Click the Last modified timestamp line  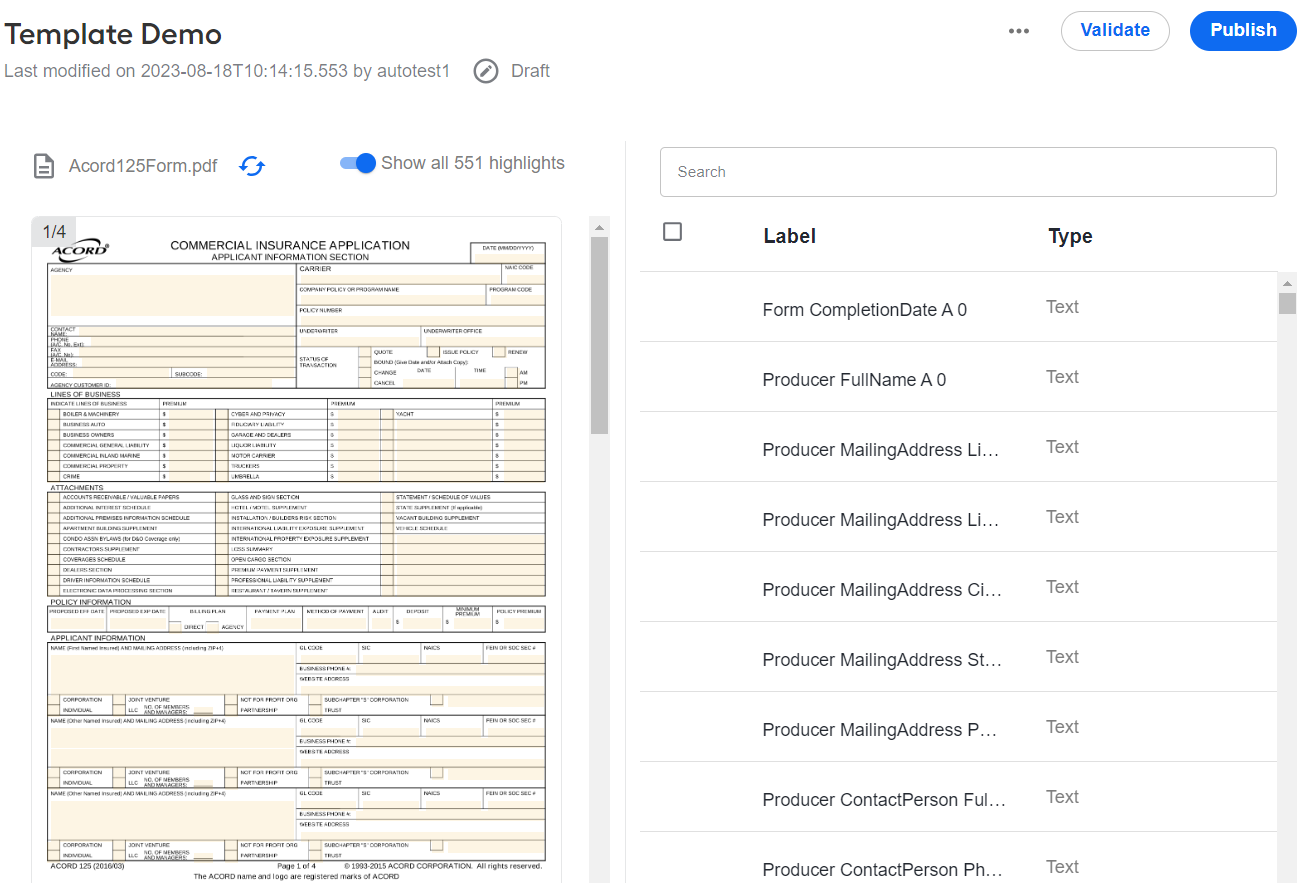click(227, 71)
